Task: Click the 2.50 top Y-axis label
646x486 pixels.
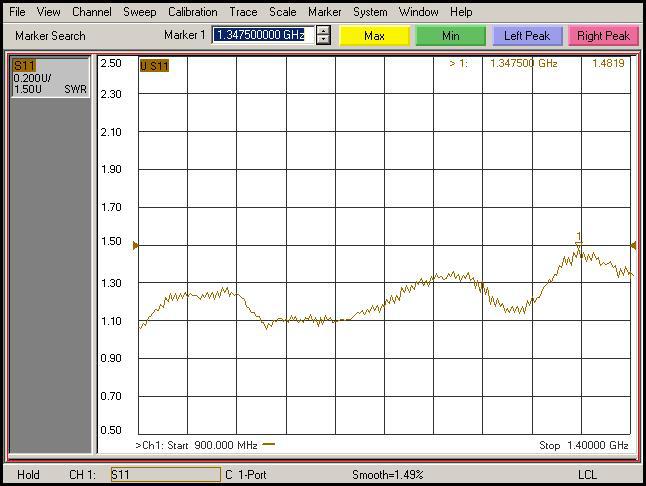Action: [111, 63]
